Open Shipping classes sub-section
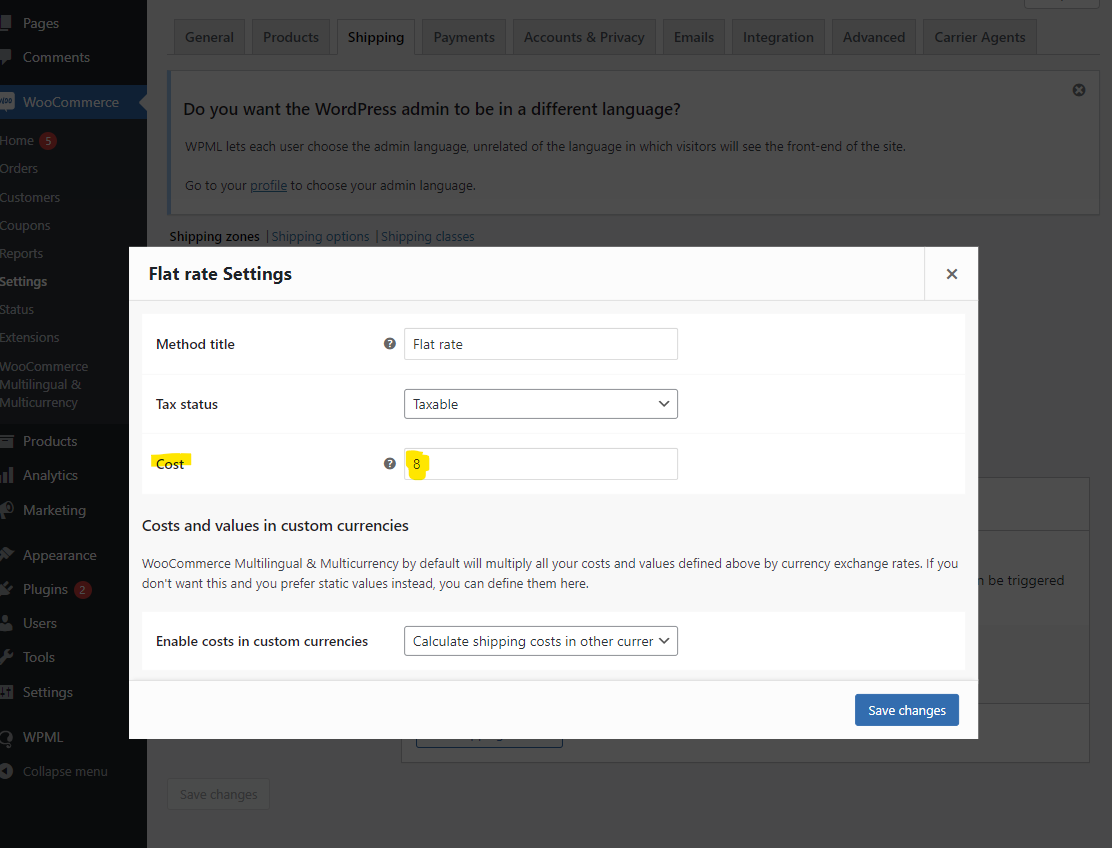This screenshot has height=848, width=1112. click(428, 236)
